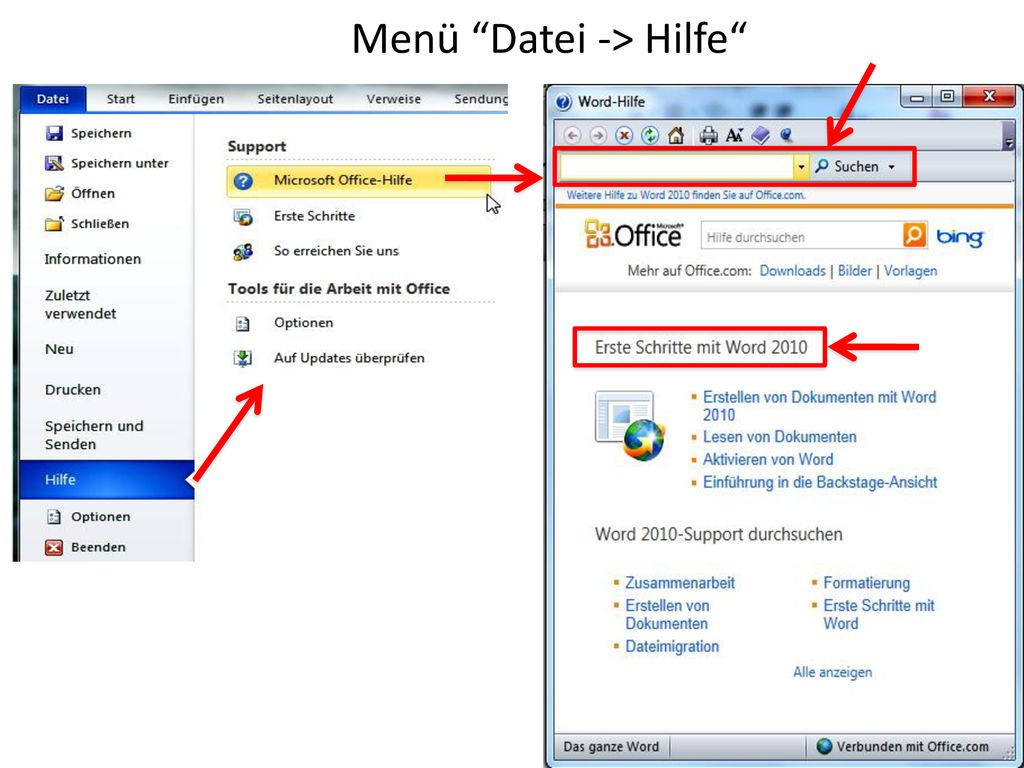The height and width of the screenshot is (768, 1024).
Task: Print the help topic
Action: 708,135
